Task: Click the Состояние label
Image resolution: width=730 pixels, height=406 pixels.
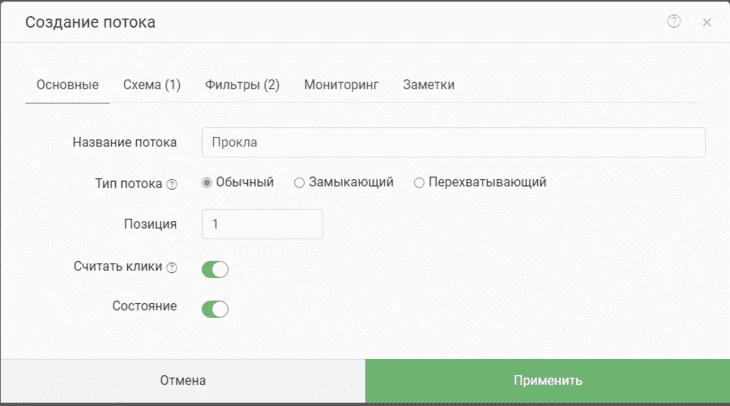Action: pos(144,306)
